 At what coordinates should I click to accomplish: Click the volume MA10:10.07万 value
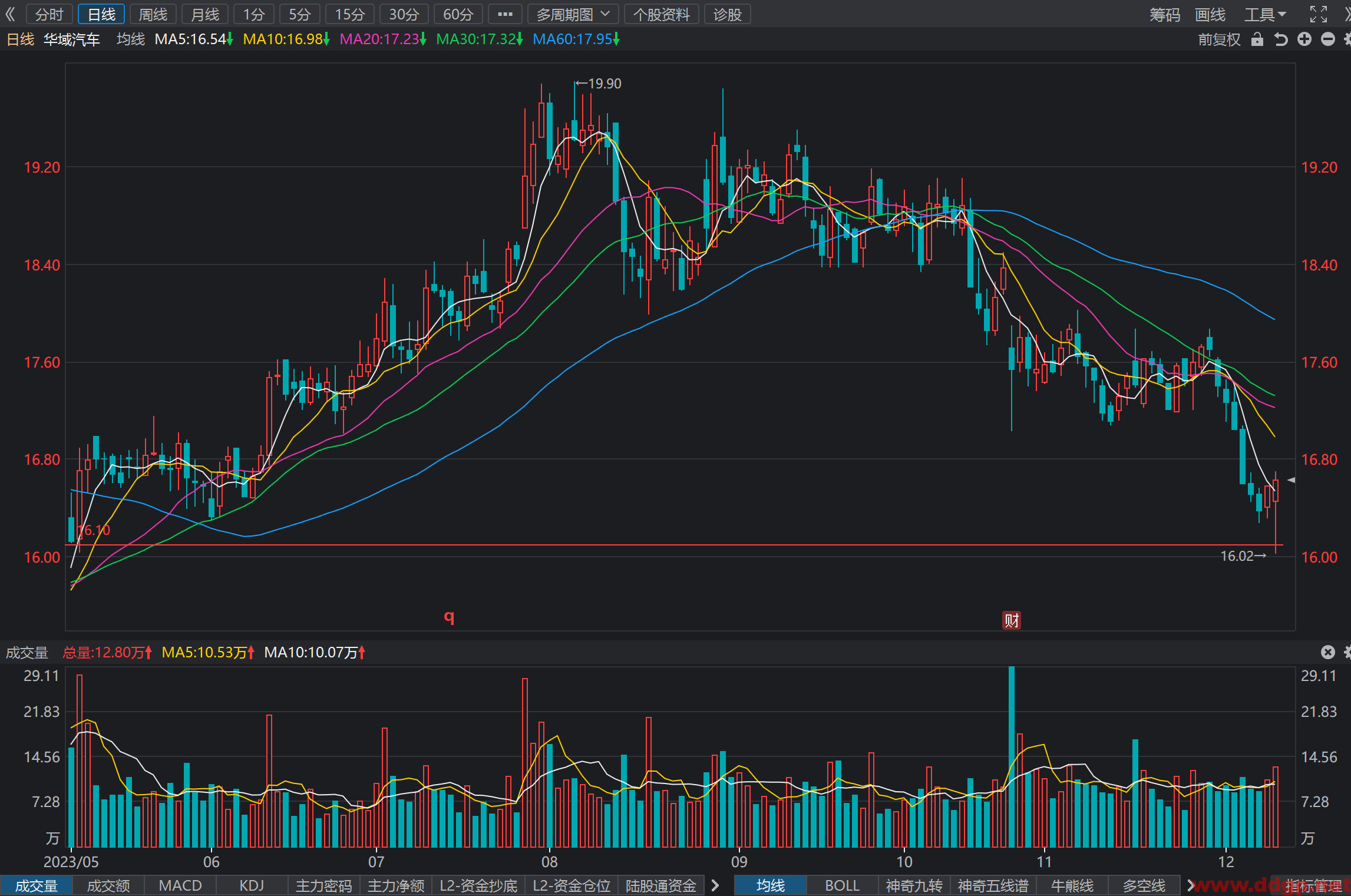coord(315,653)
